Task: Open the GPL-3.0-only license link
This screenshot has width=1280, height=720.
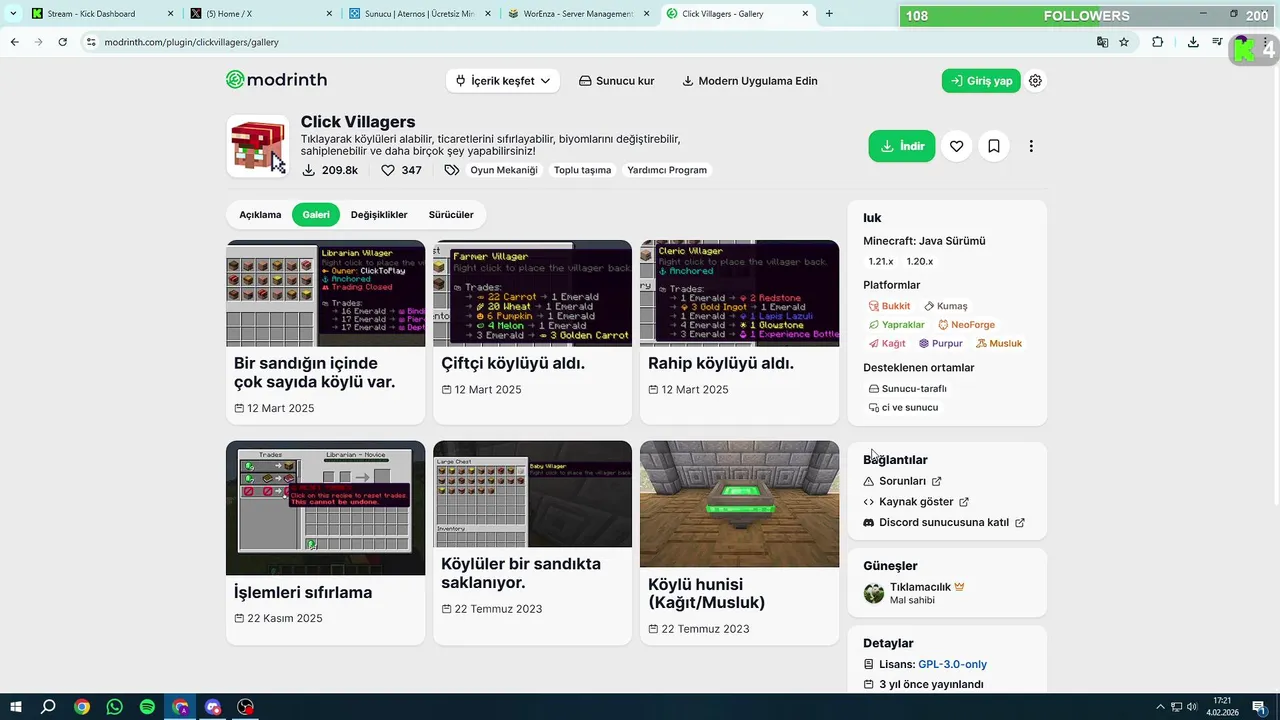Action: point(952,664)
